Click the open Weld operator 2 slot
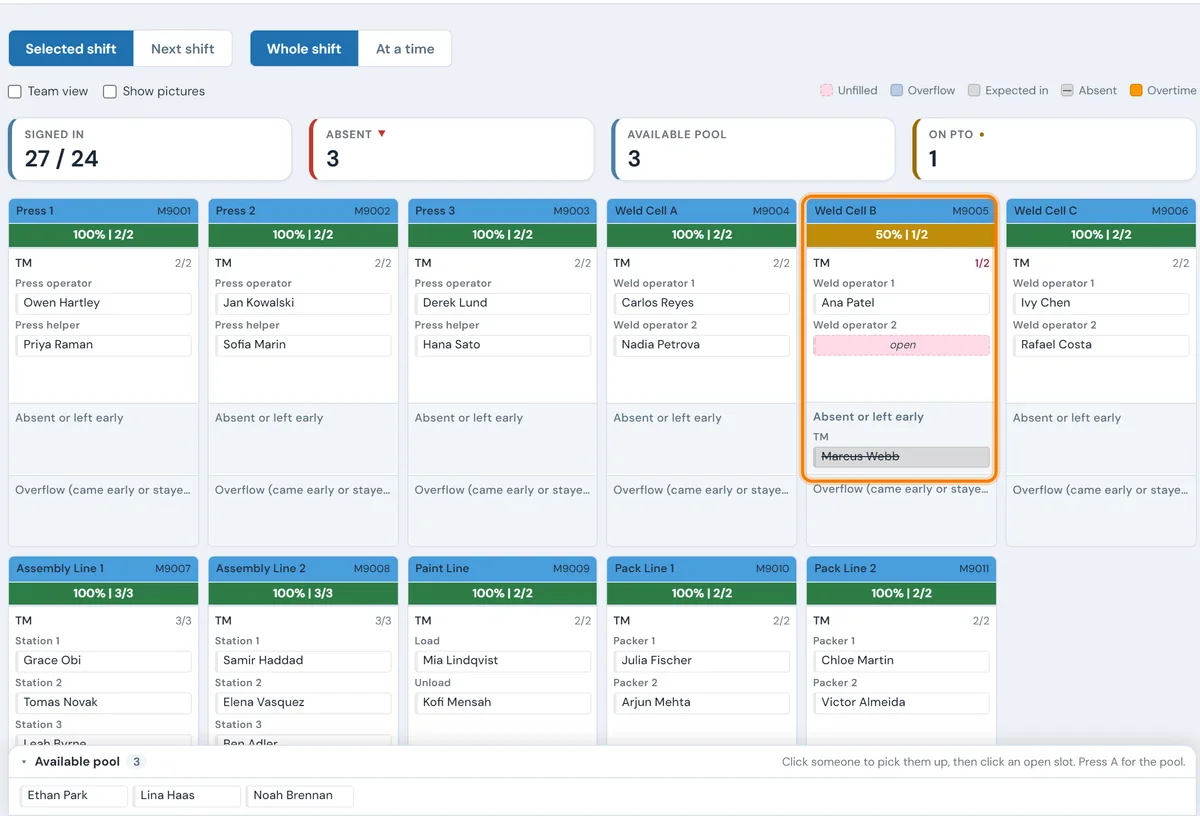This screenshot has width=1200, height=816. [x=902, y=345]
